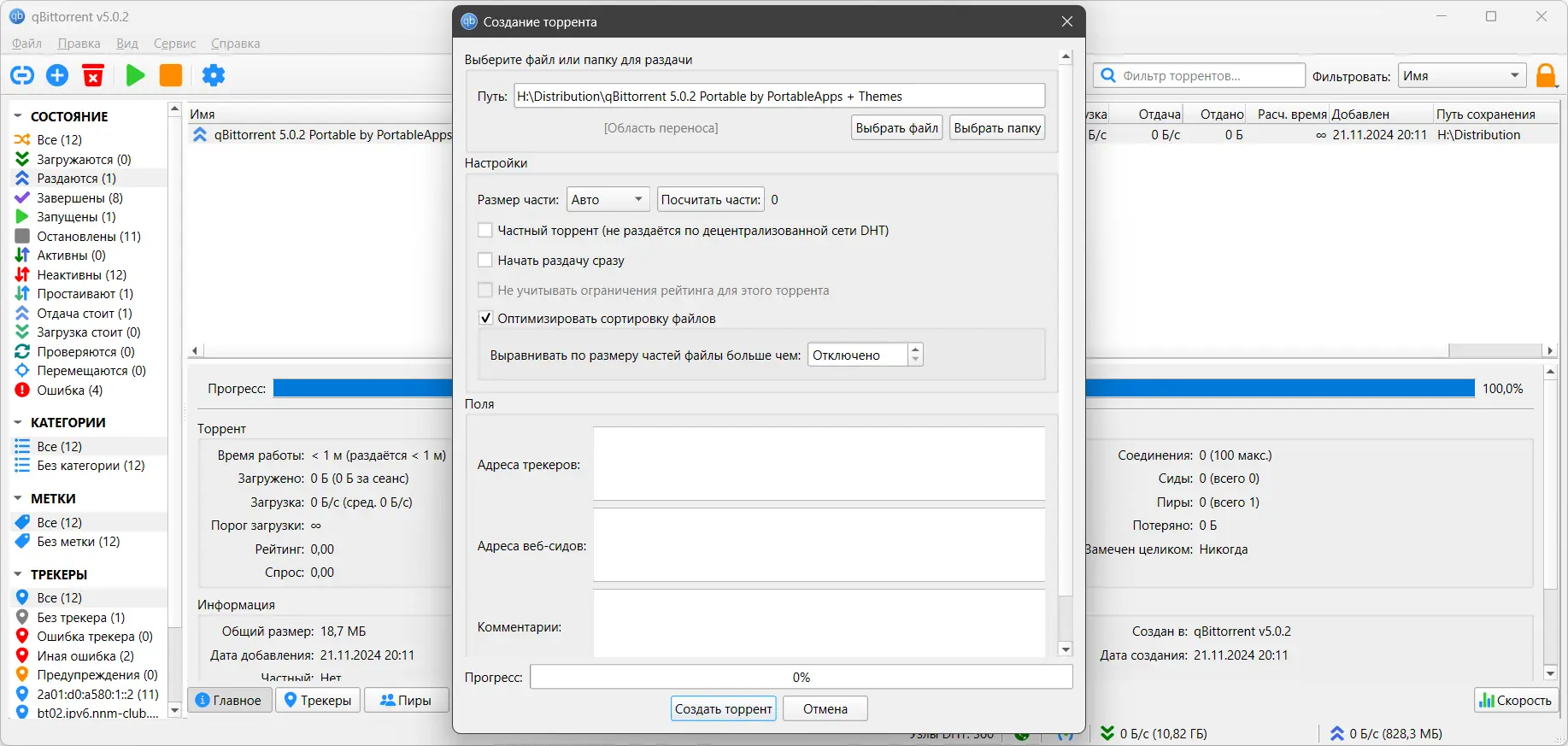Select the 'Загрузка стоит (0)' status filter
Screen dimensions: 1568x746
point(88,332)
